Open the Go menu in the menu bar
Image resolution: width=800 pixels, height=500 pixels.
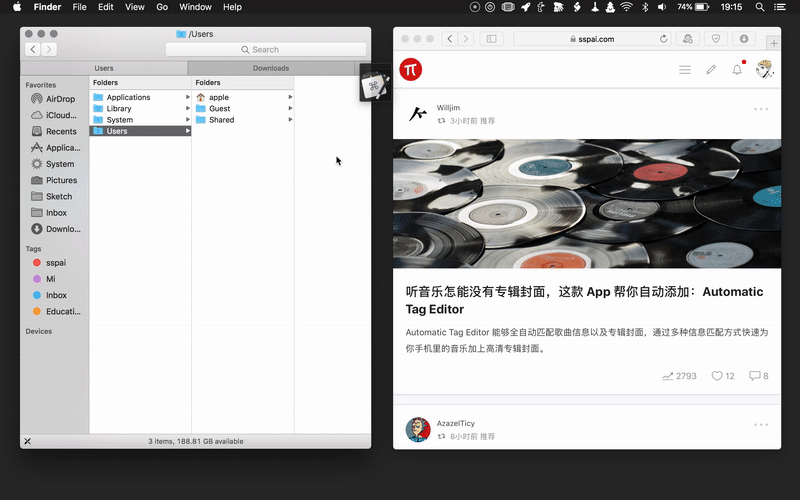click(x=162, y=7)
